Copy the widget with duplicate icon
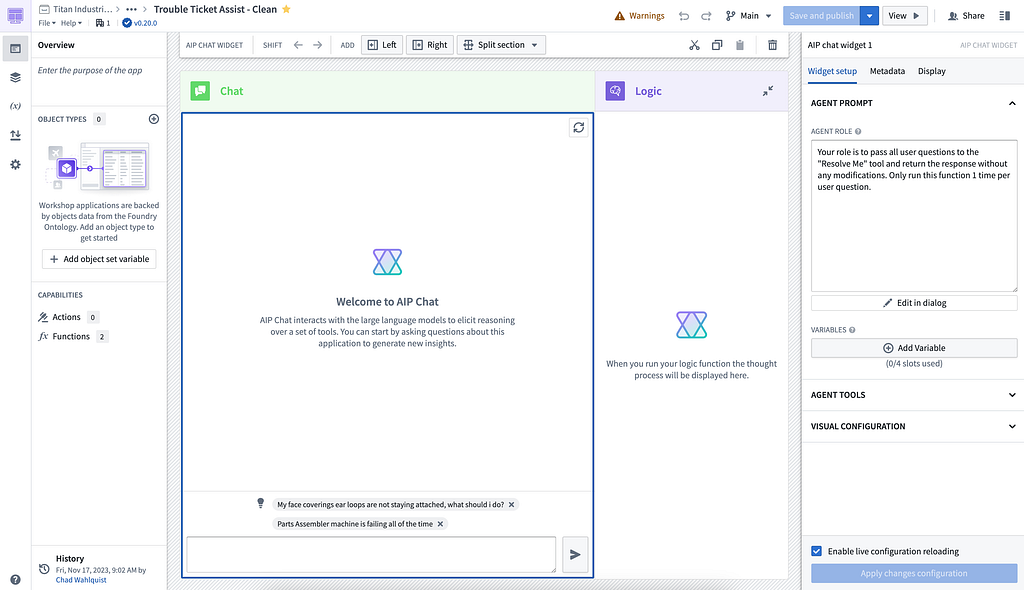 (717, 45)
